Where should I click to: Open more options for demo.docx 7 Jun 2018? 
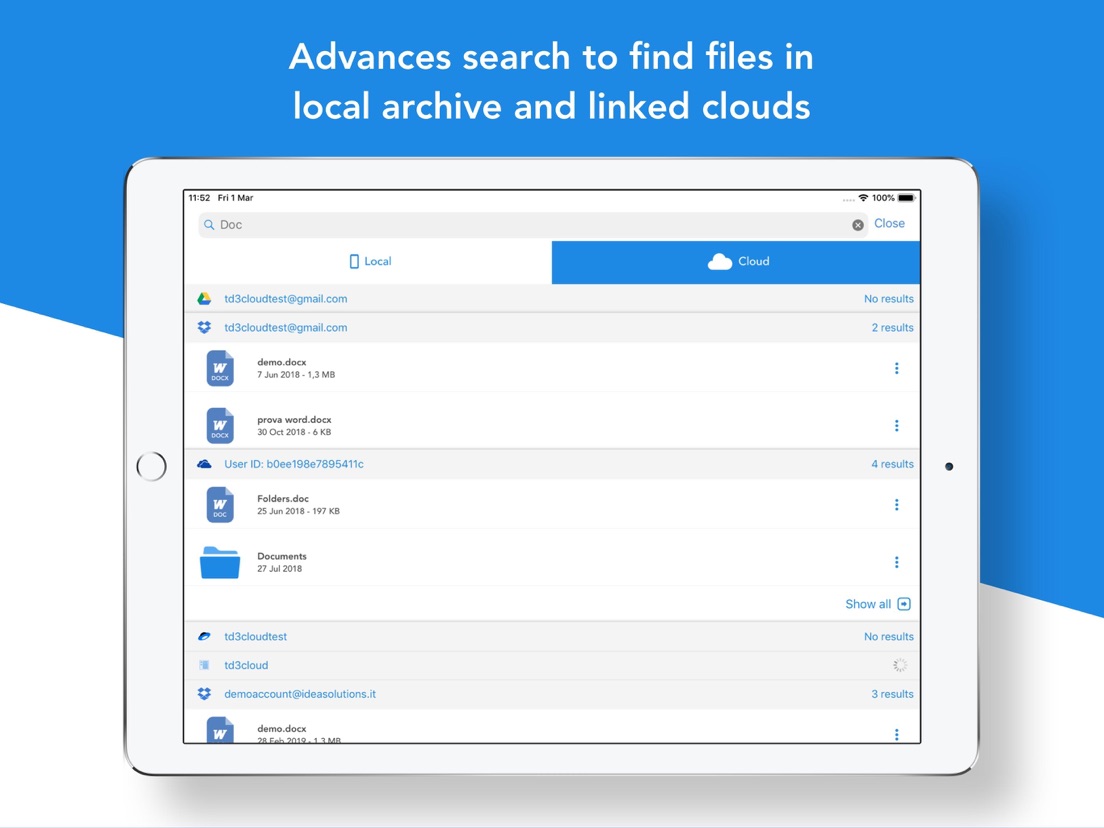click(x=896, y=368)
